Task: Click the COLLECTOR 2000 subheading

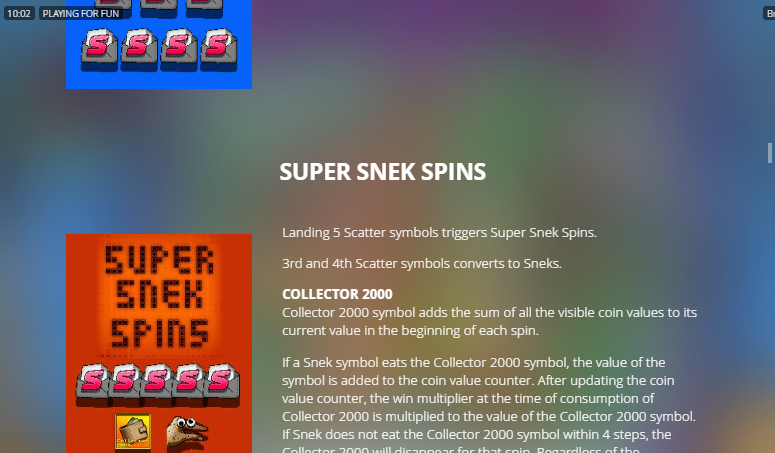Action: coord(337,294)
